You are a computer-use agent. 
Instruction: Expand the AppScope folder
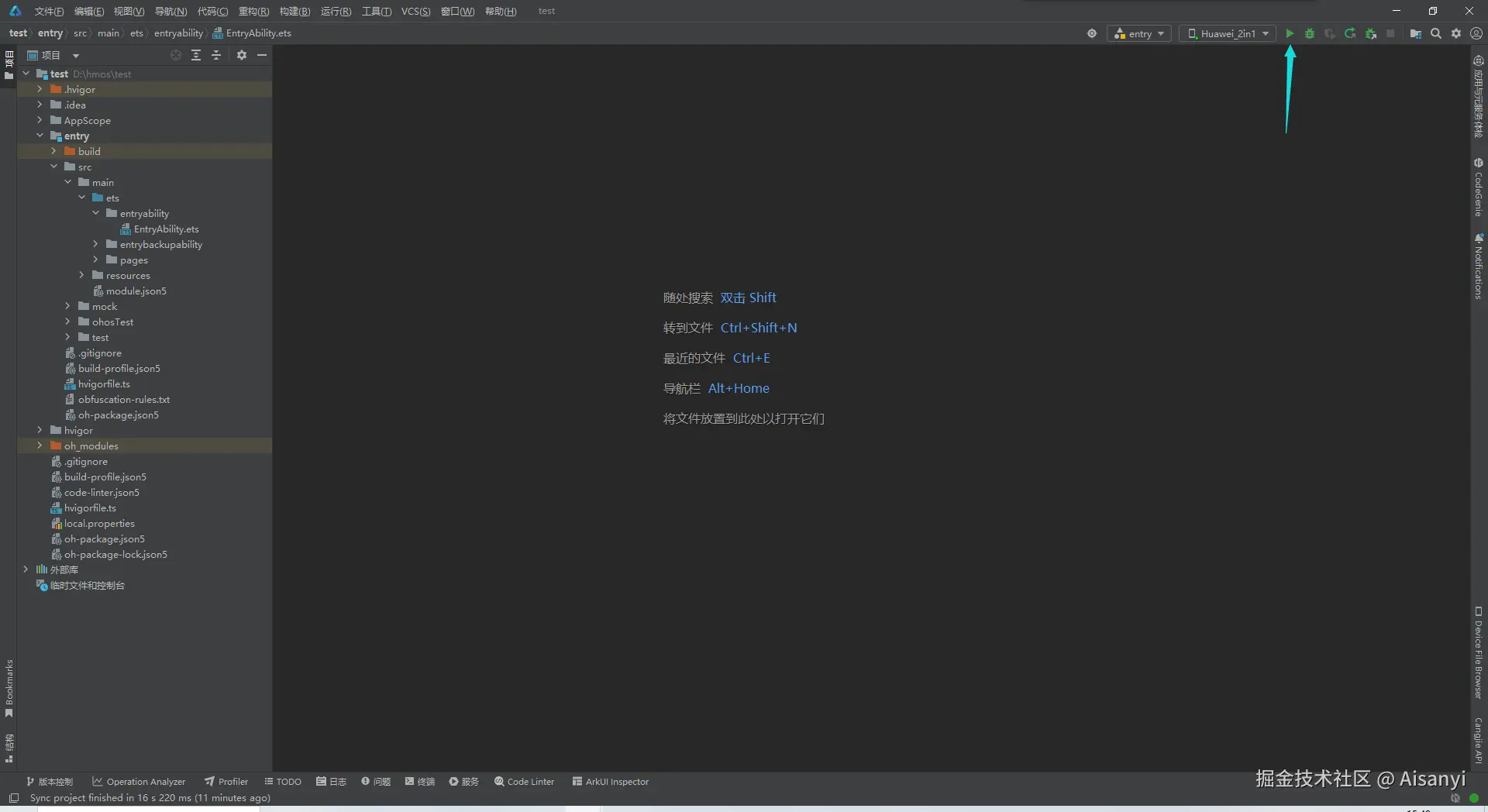point(40,120)
